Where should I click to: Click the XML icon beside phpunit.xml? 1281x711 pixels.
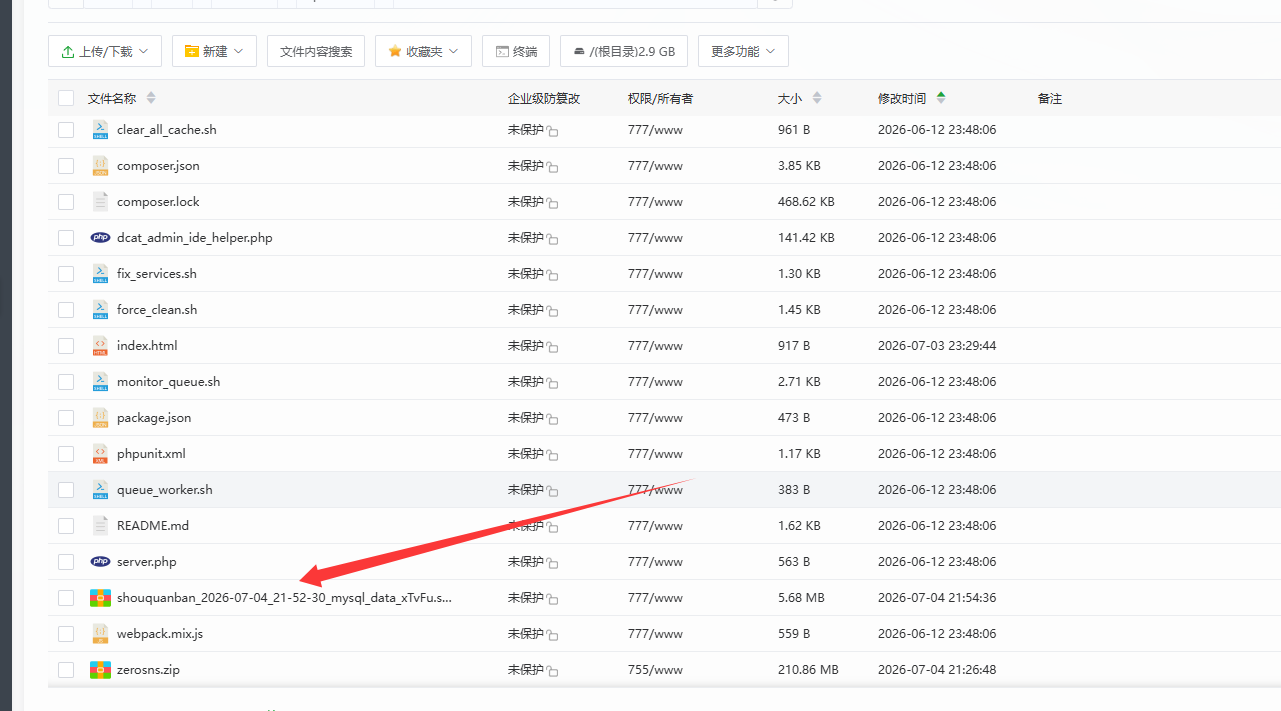pyautogui.click(x=100, y=453)
